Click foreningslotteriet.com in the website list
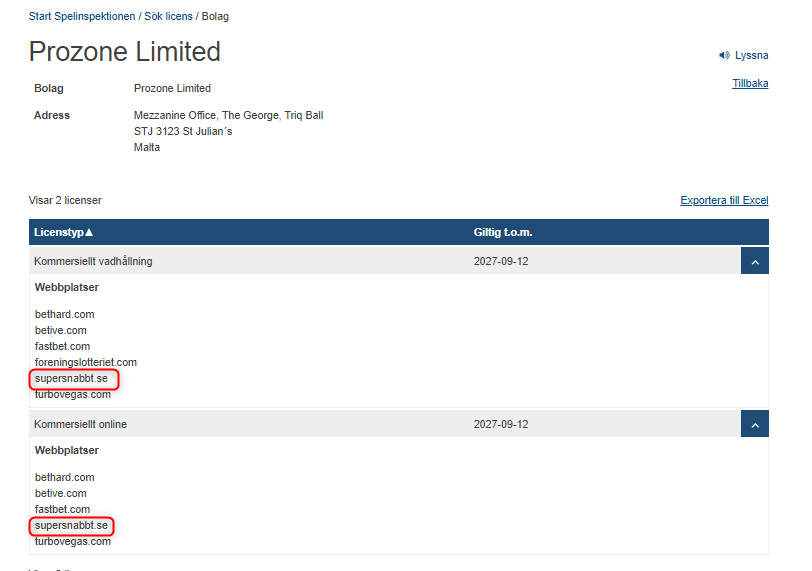 pyautogui.click(x=85, y=362)
